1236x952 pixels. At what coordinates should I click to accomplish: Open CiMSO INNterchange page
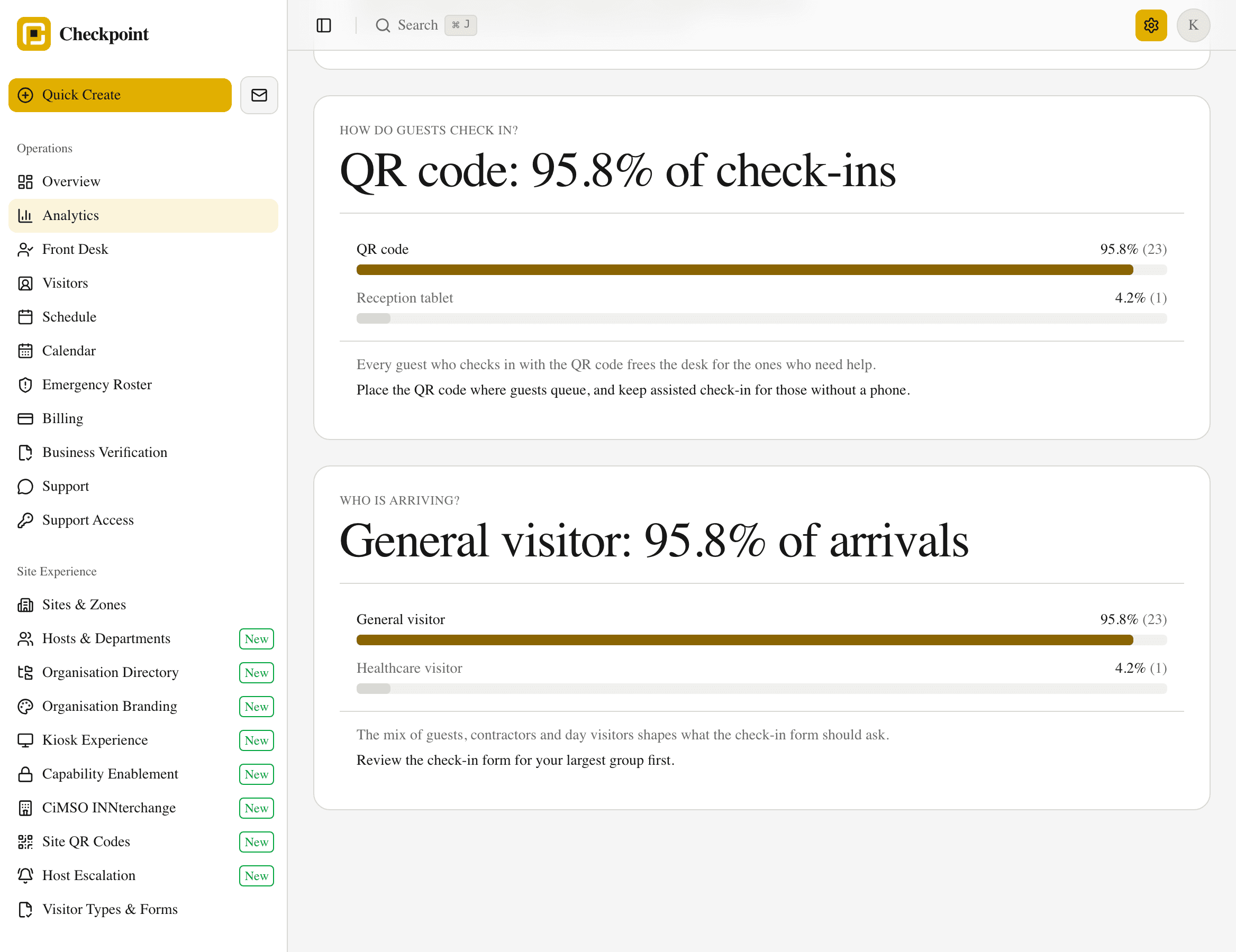pyautogui.click(x=143, y=808)
